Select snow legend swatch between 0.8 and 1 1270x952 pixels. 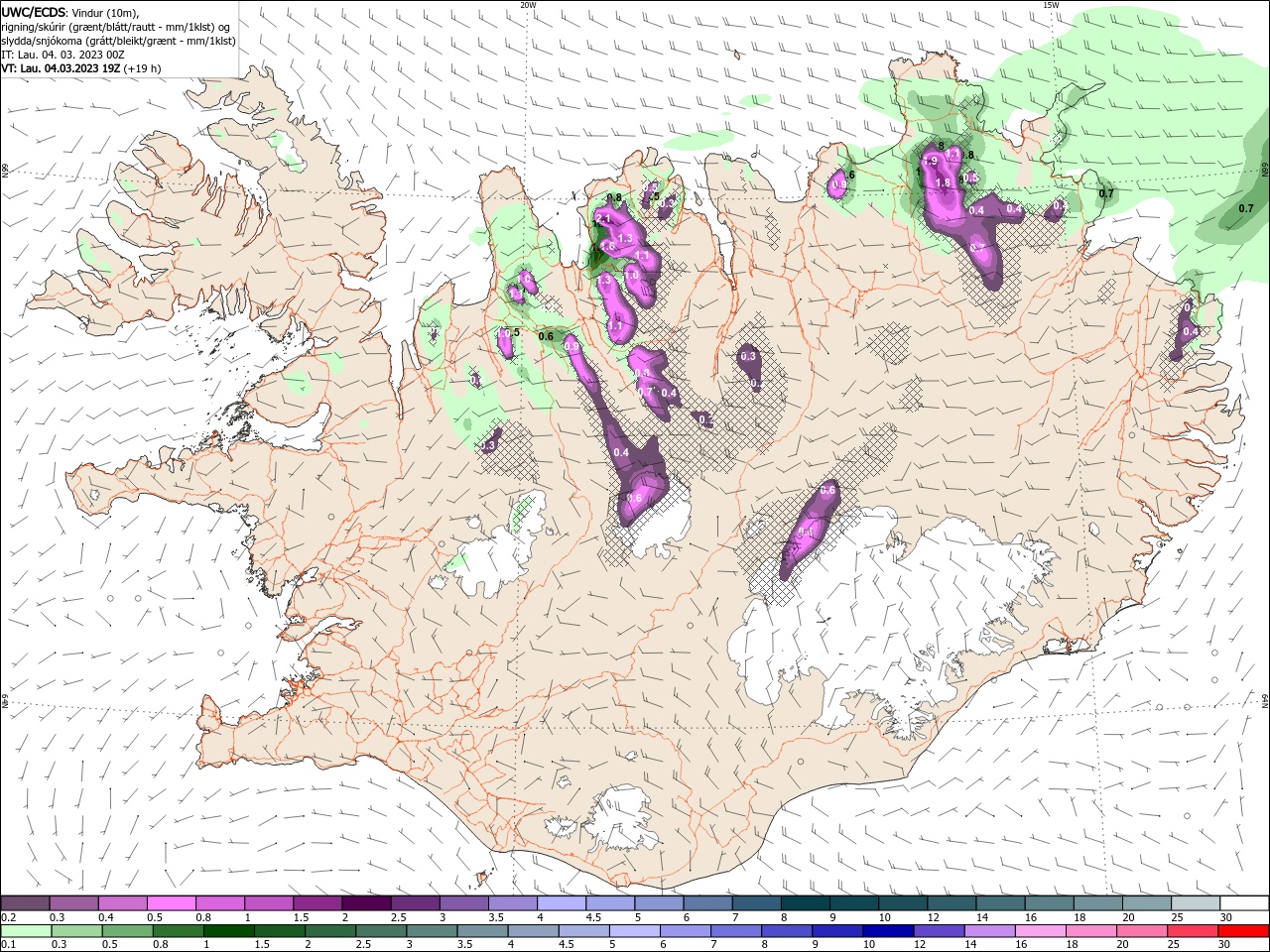point(220,903)
